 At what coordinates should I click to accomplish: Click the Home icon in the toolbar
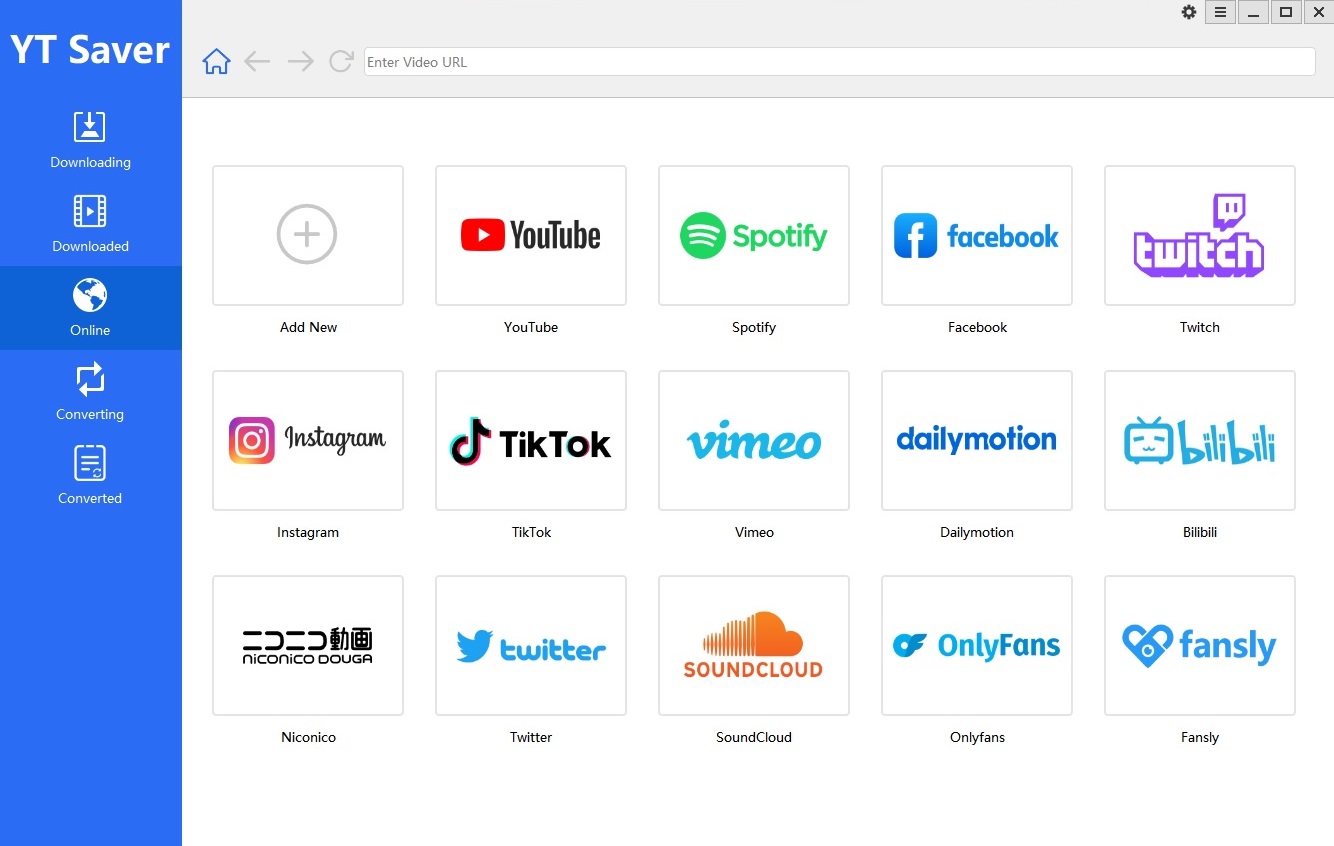(x=216, y=62)
